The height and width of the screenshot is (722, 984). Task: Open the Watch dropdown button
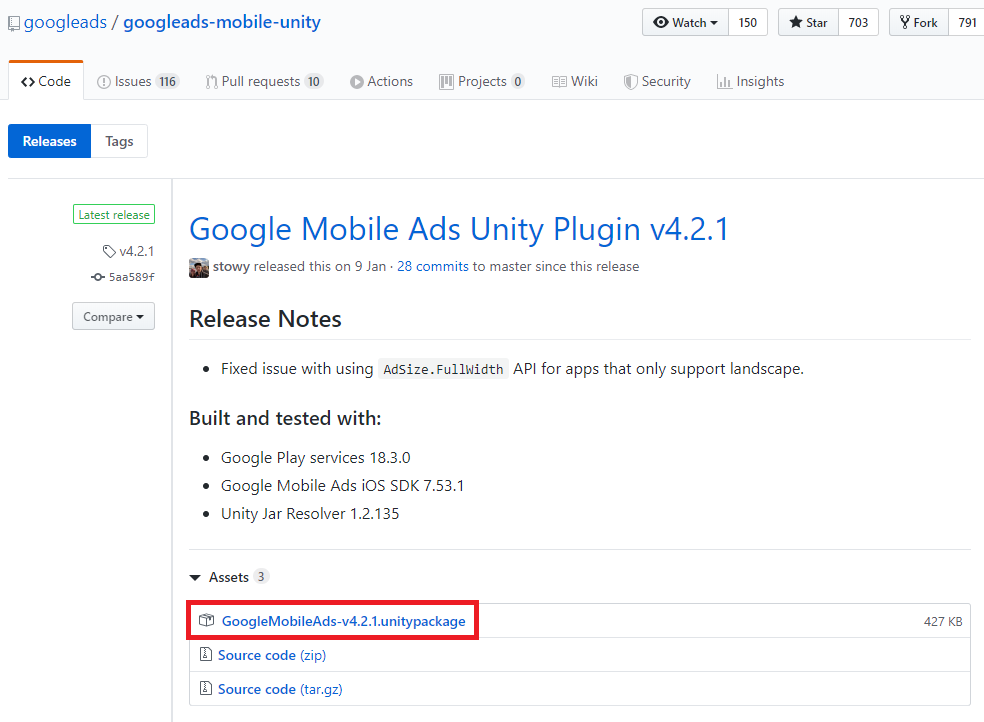685,23
